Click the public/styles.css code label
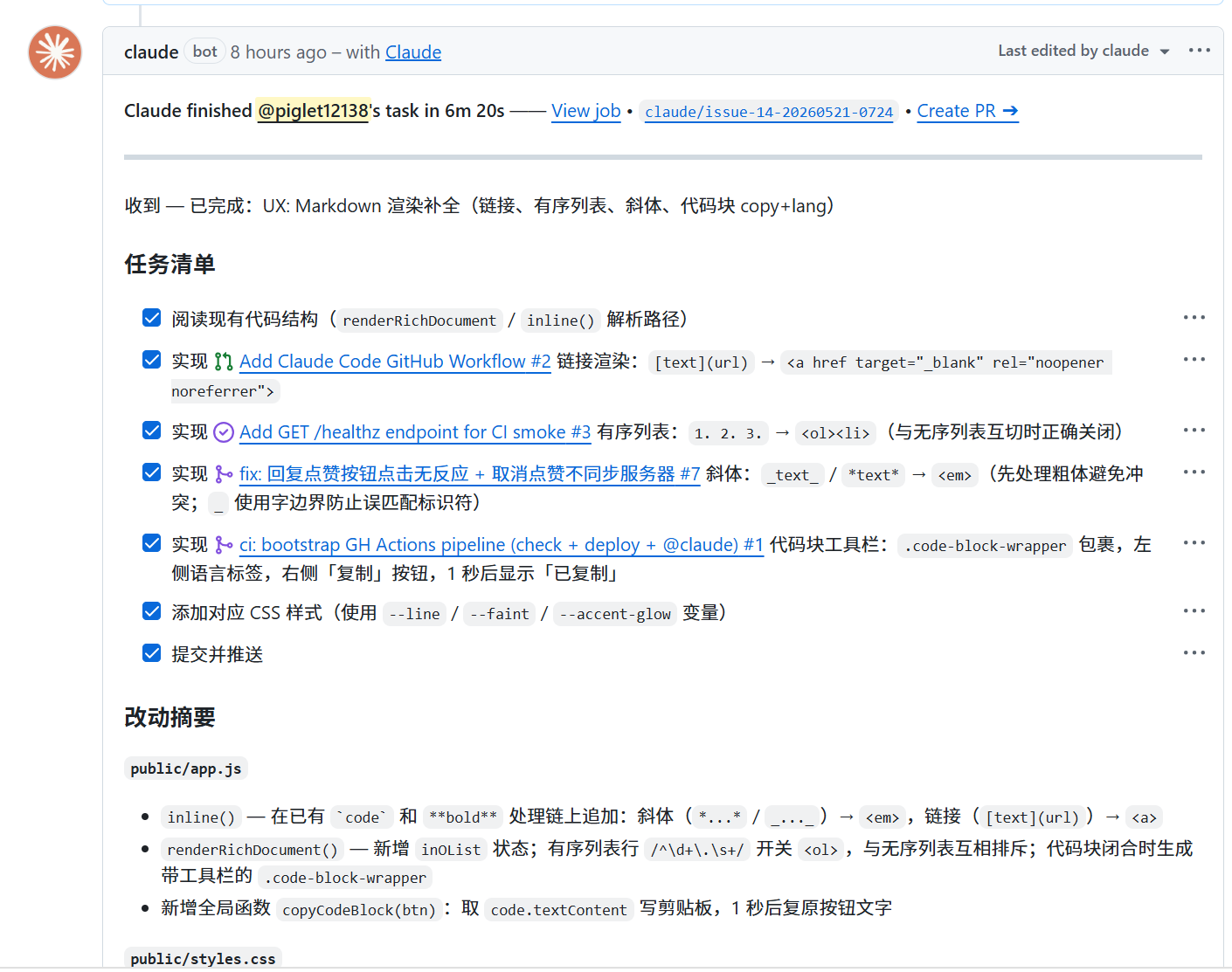The width and height of the screenshot is (1232, 972). pyautogui.click(x=203, y=959)
